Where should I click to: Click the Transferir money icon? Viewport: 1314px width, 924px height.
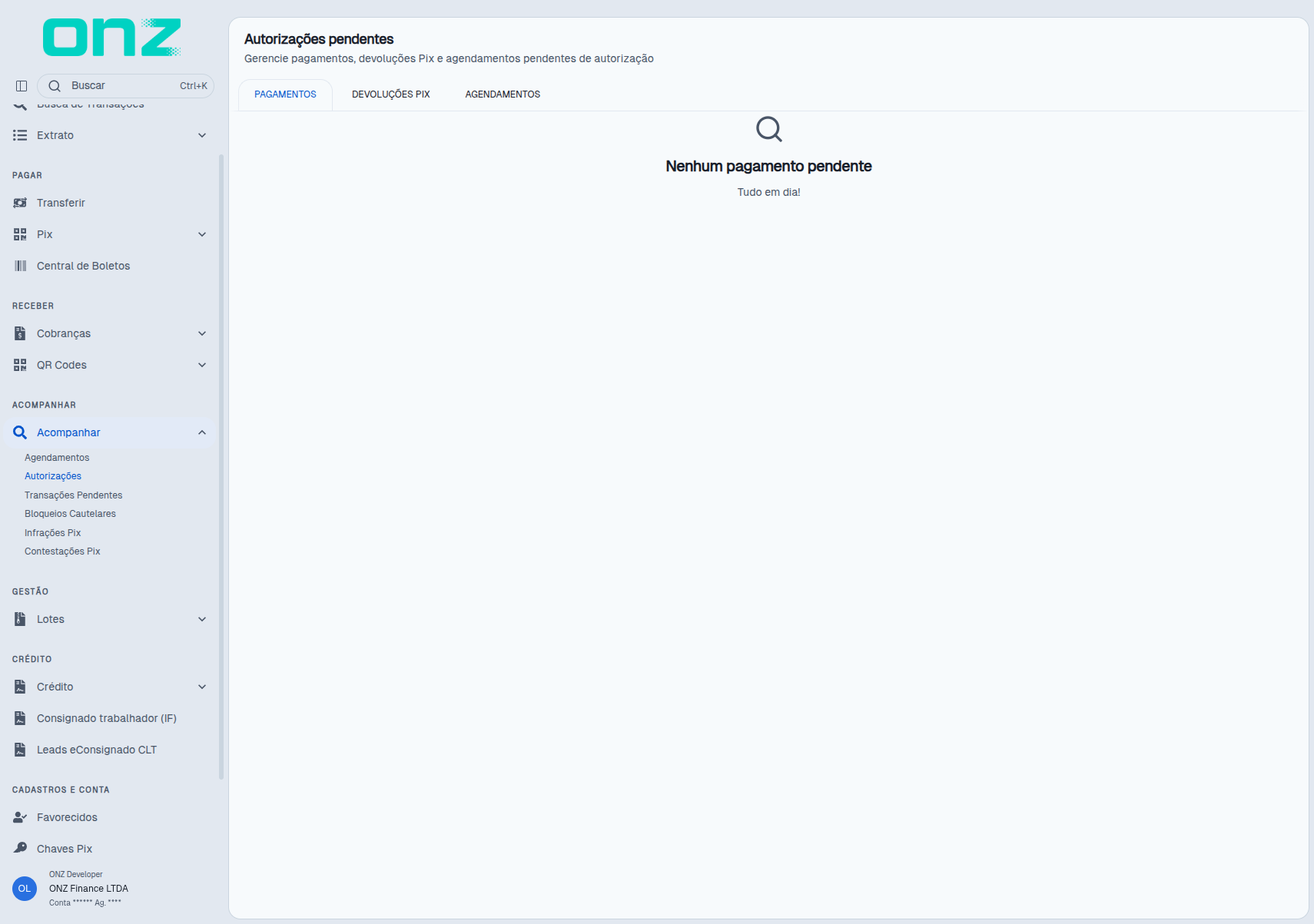tap(20, 203)
